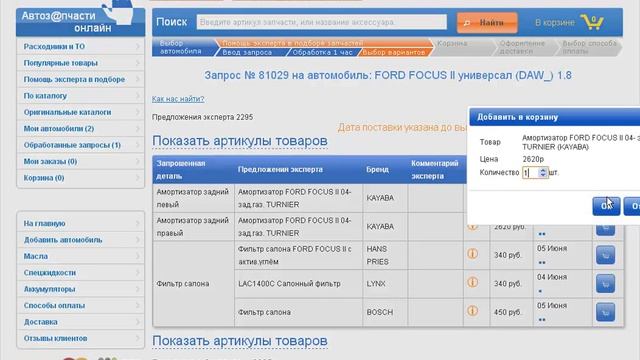Screen dimensions: 640x360
Task: Open the shopping cart icon in the header
Action: point(592,22)
